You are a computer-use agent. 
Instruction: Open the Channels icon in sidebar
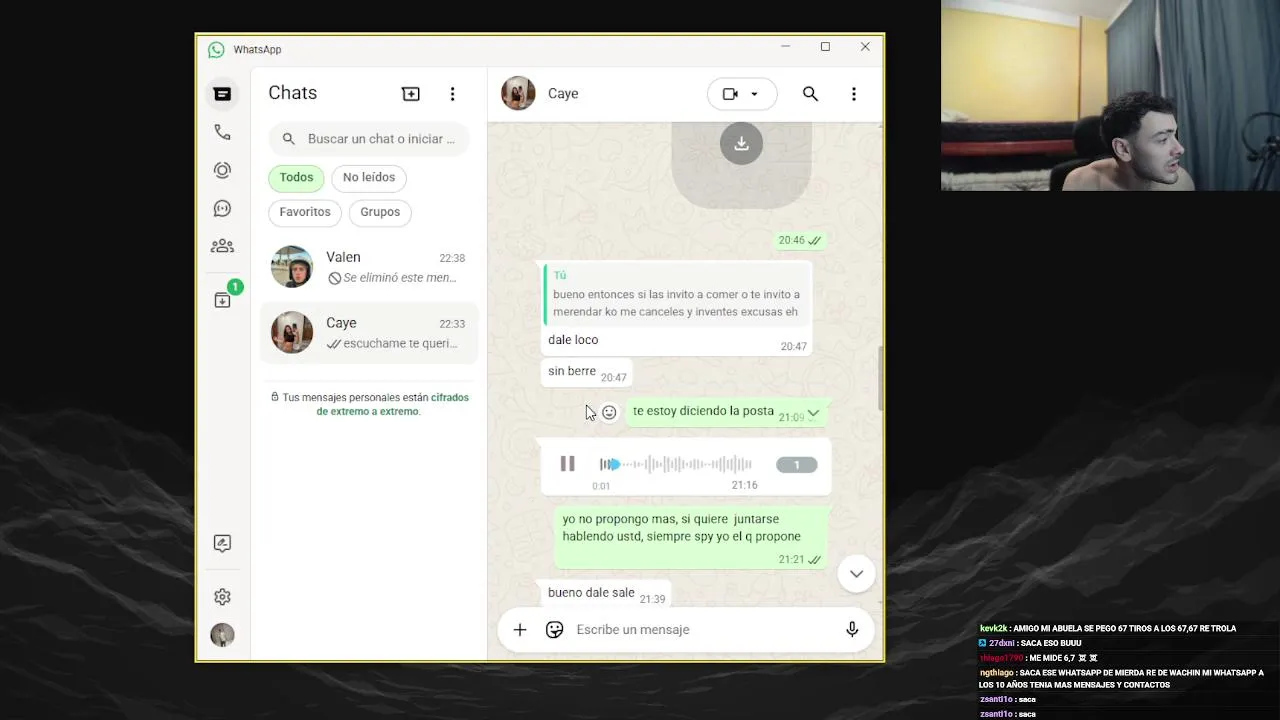[222, 208]
